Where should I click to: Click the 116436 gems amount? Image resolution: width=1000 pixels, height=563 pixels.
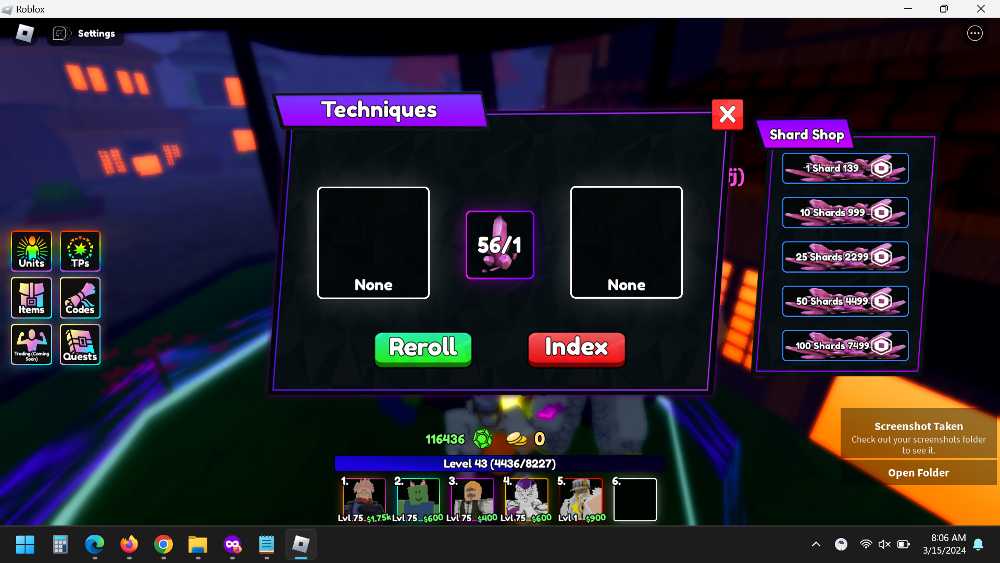point(445,439)
